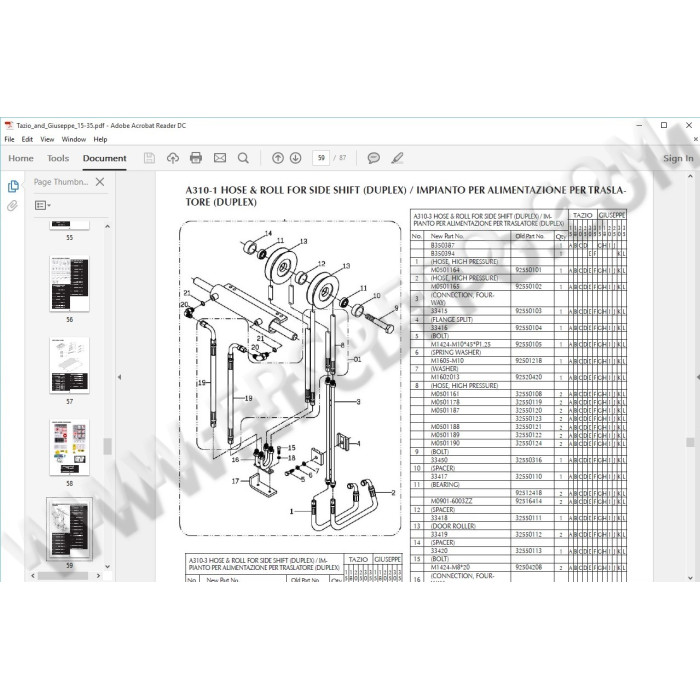Expand the right tools pane arrow
The width and height of the screenshot is (700, 700).
(x=698, y=377)
